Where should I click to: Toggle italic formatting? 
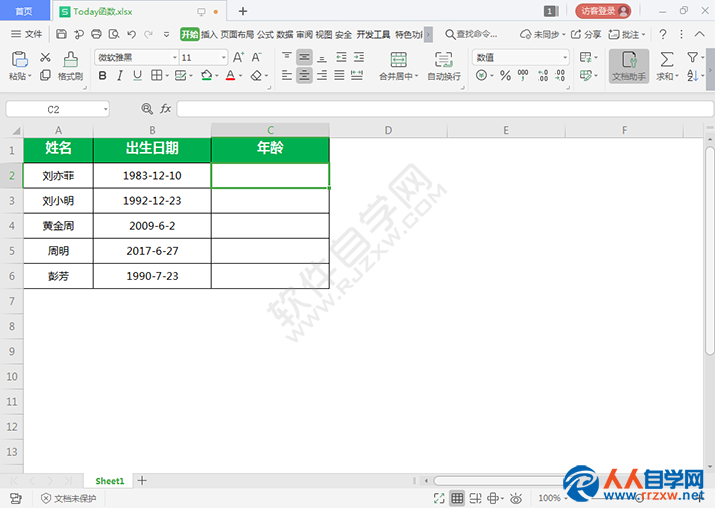(x=120, y=75)
